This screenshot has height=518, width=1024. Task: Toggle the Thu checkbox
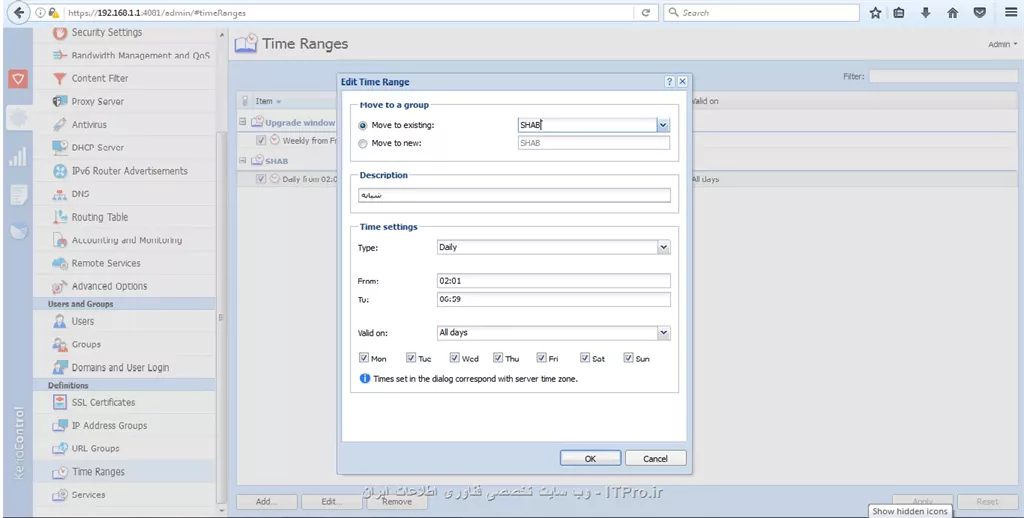[498, 358]
